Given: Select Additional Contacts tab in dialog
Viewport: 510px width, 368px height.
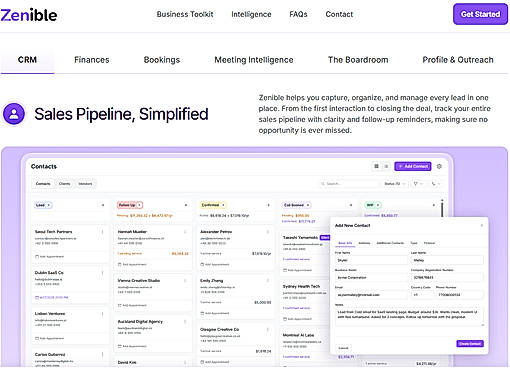Looking at the screenshot, I should tap(390, 243).
